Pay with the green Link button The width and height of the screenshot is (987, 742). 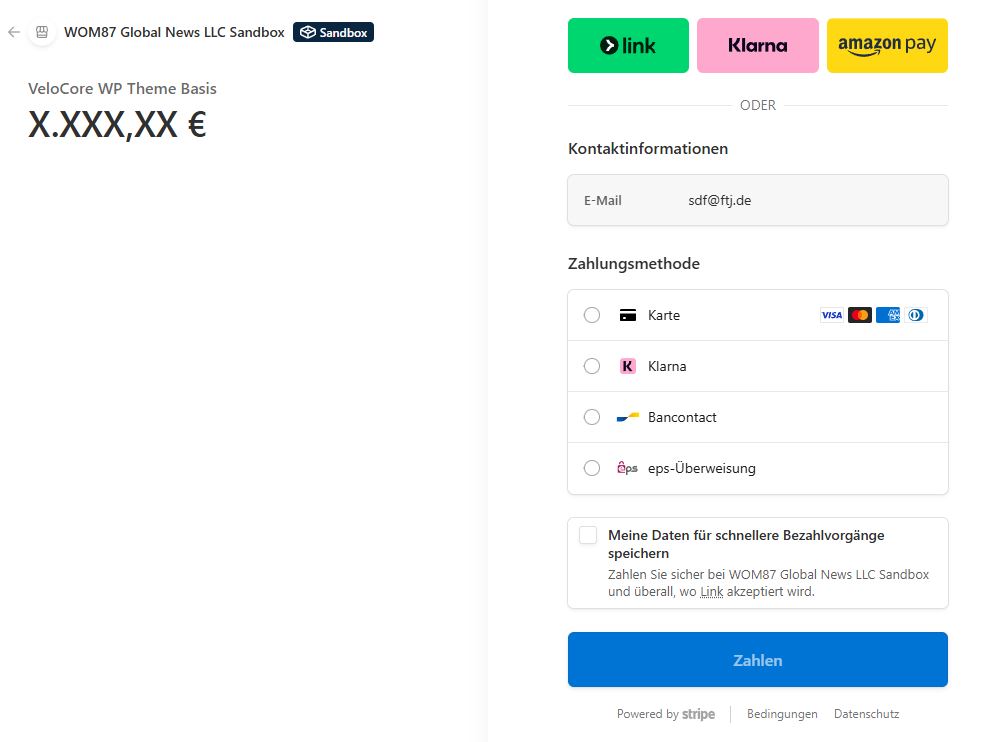pos(628,45)
